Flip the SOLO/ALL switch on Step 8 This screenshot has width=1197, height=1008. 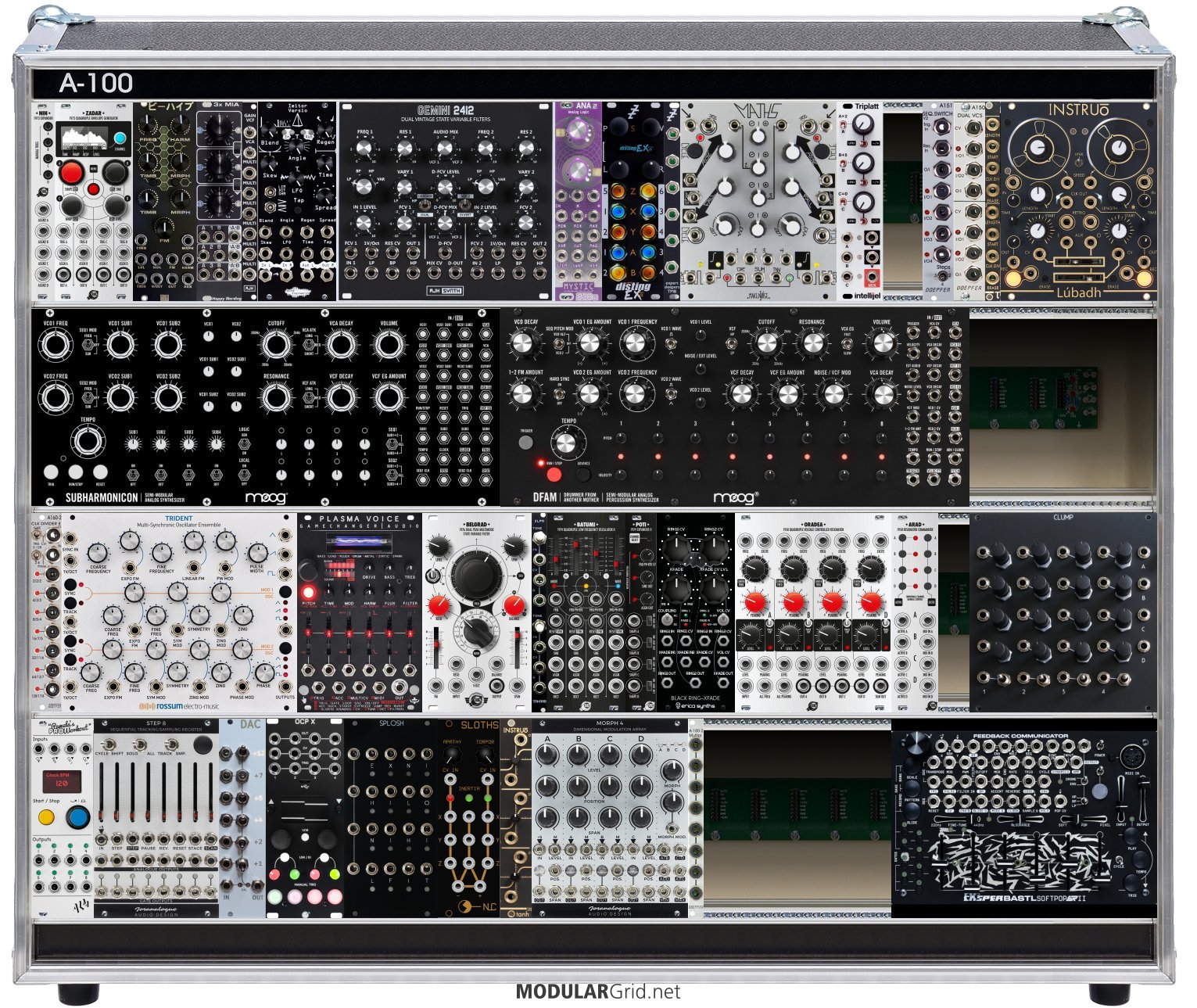point(141,743)
